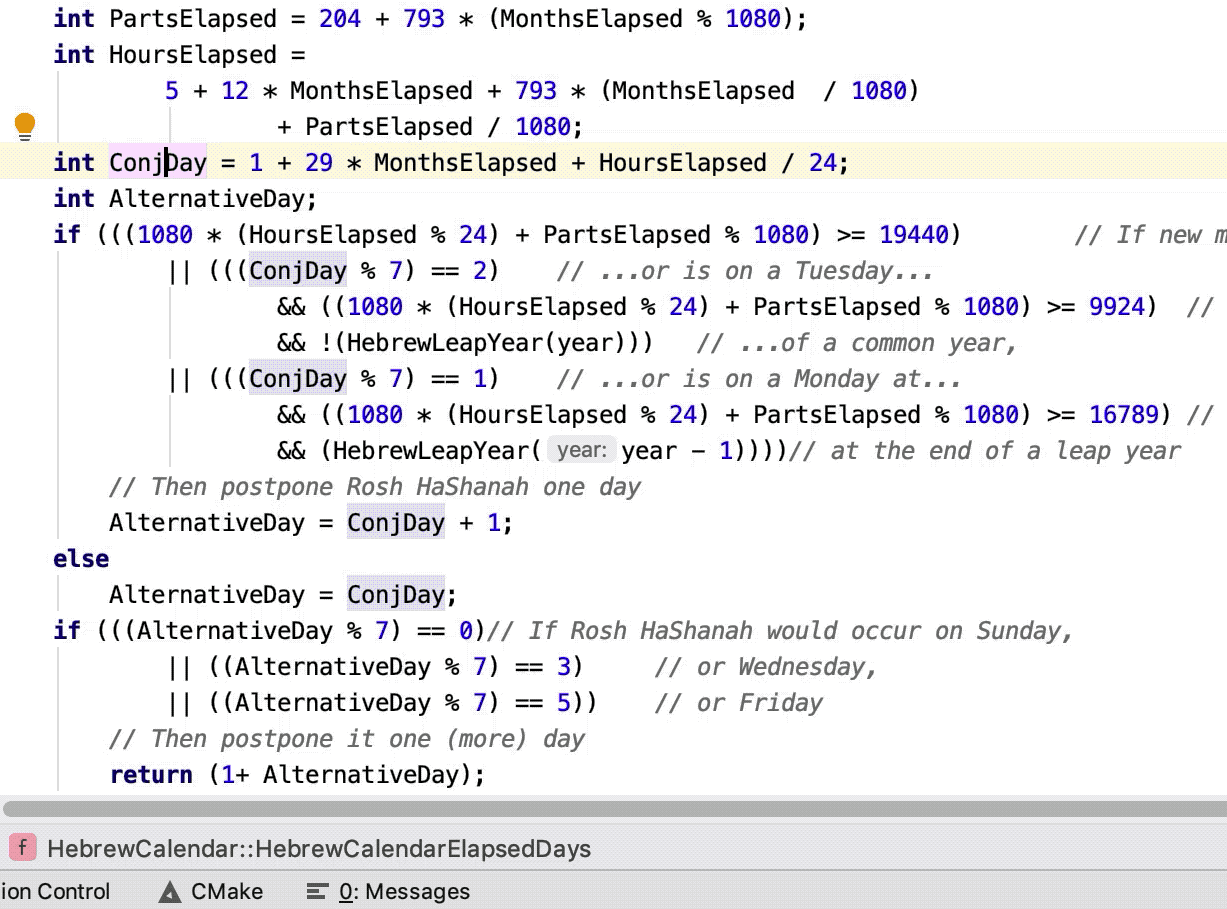
Task: Click the lines icon beside 0: Messages
Action: tap(316, 891)
